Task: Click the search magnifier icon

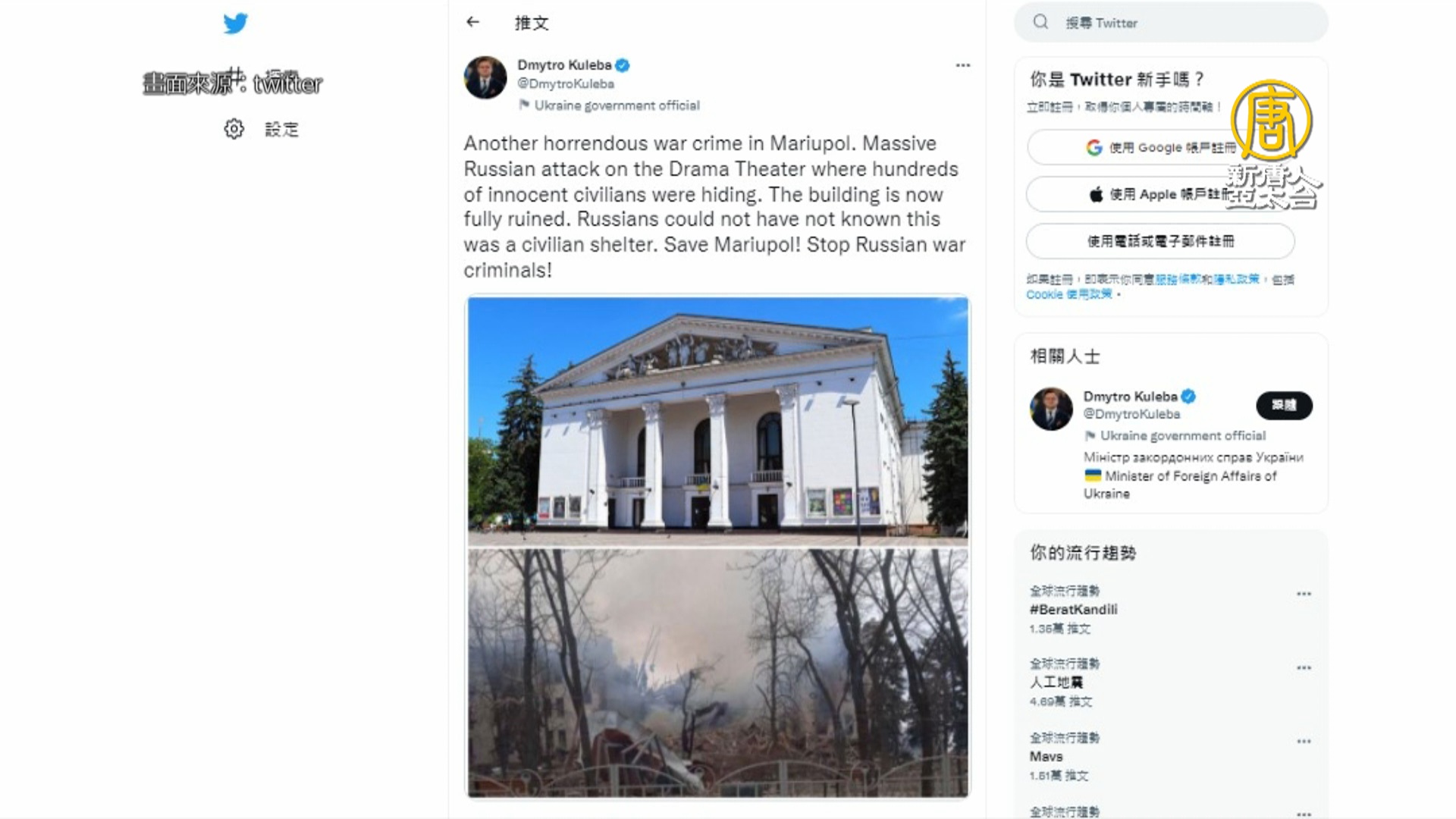Action: (x=1041, y=22)
